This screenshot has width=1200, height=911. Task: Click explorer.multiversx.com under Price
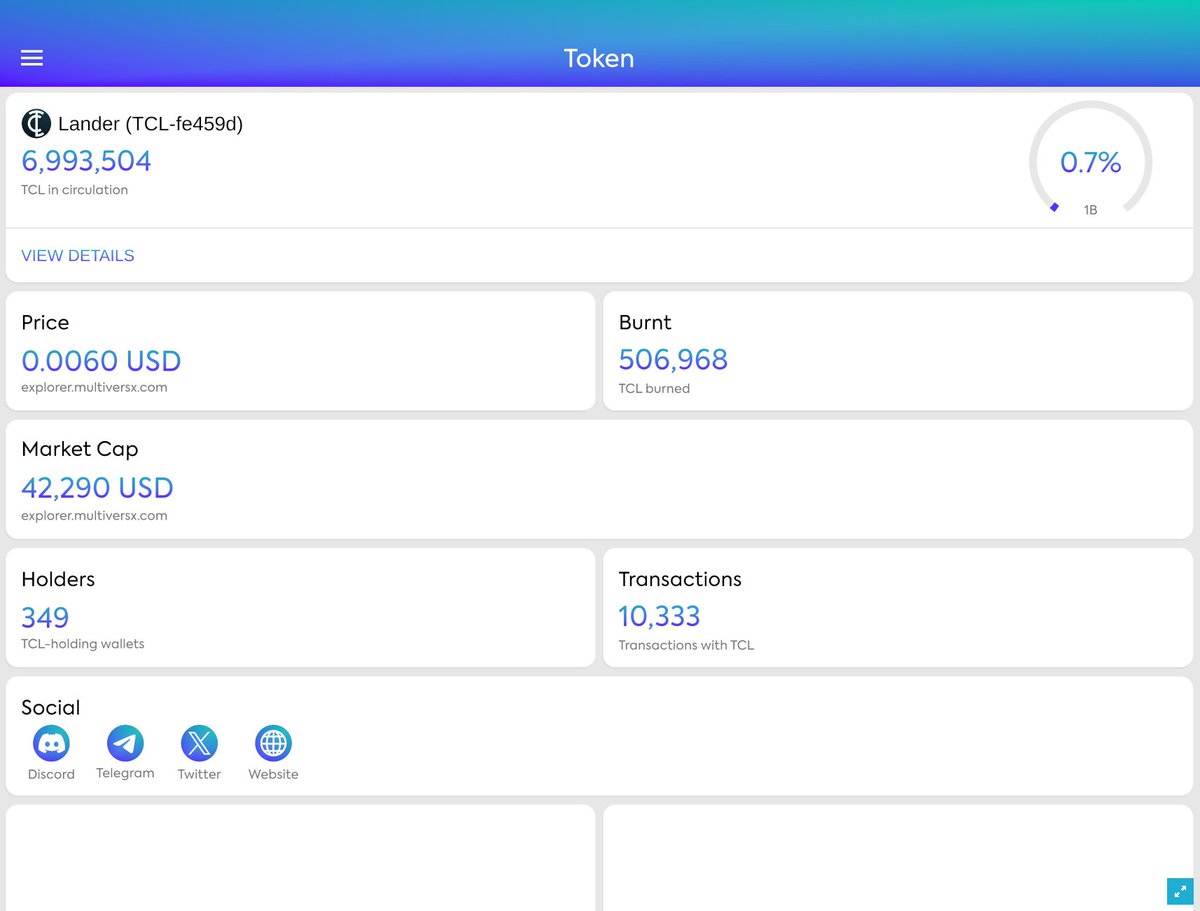coord(94,388)
